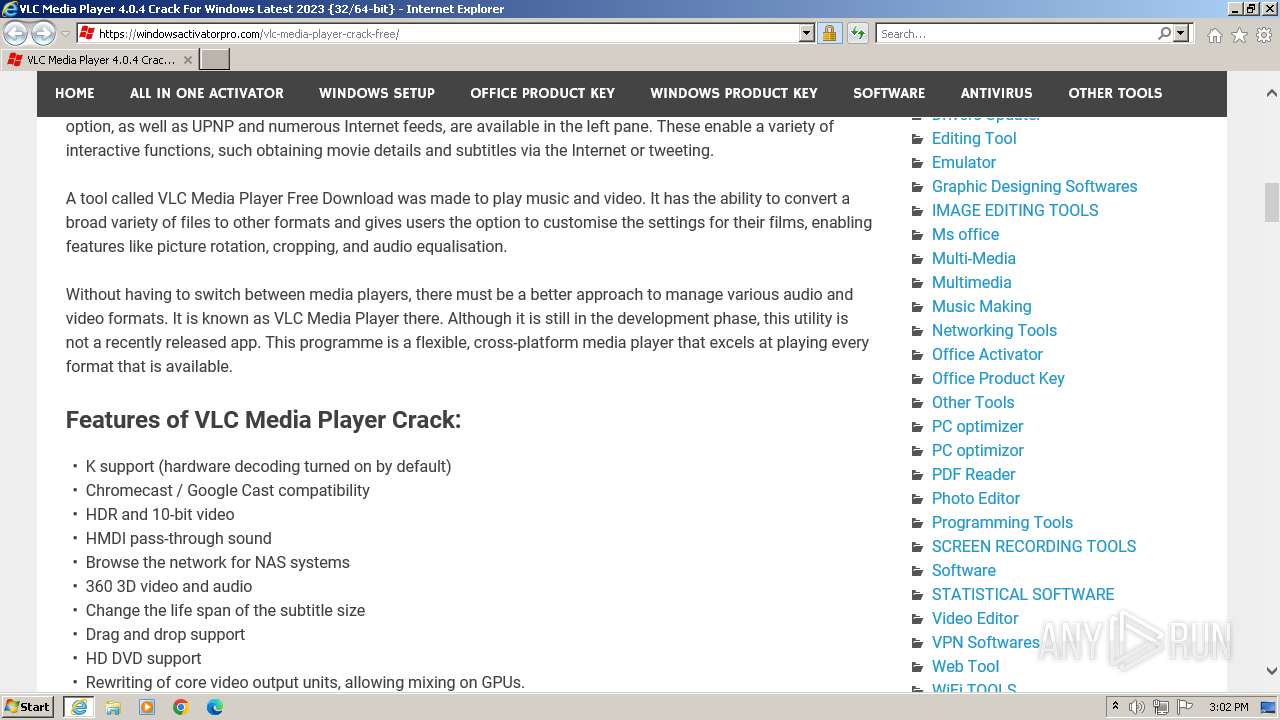Image resolution: width=1280 pixels, height=720 pixels.
Task: Click the Start button
Action: coord(28,707)
